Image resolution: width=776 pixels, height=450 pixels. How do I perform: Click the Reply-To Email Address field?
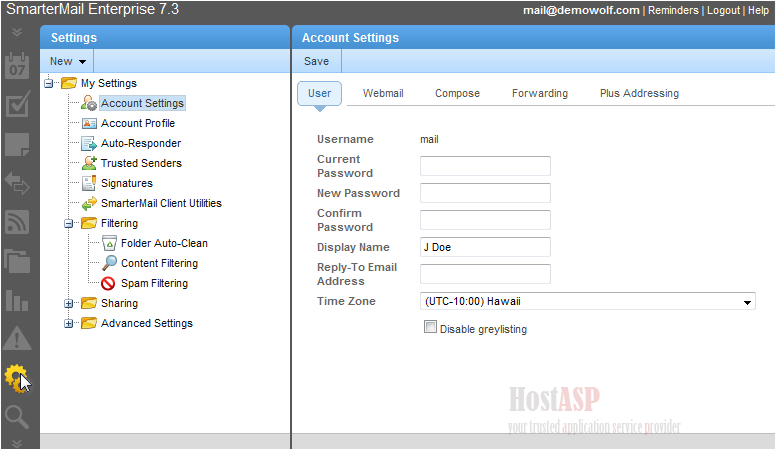[x=485, y=274]
